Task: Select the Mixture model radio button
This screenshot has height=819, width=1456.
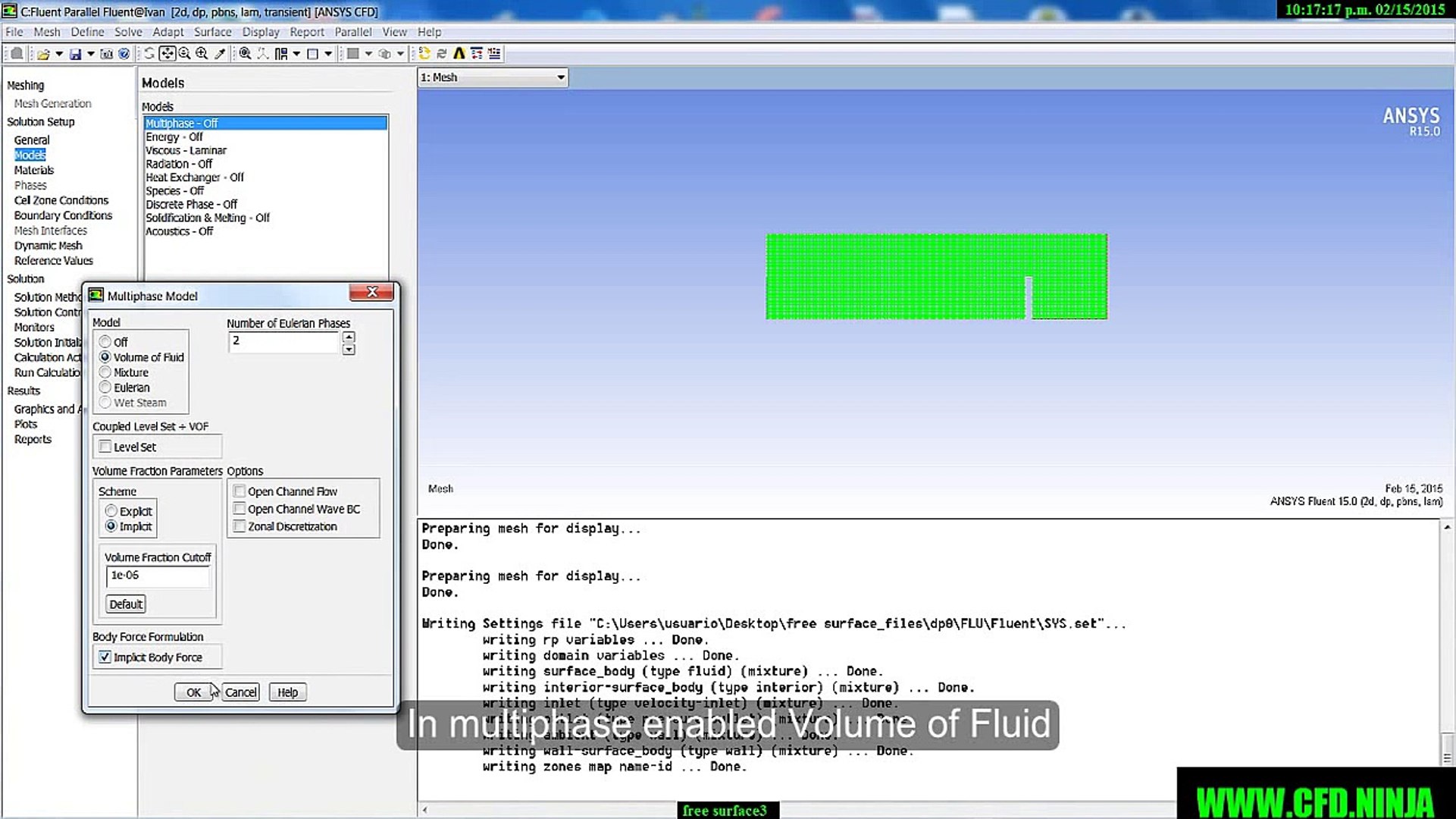Action: (105, 372)
